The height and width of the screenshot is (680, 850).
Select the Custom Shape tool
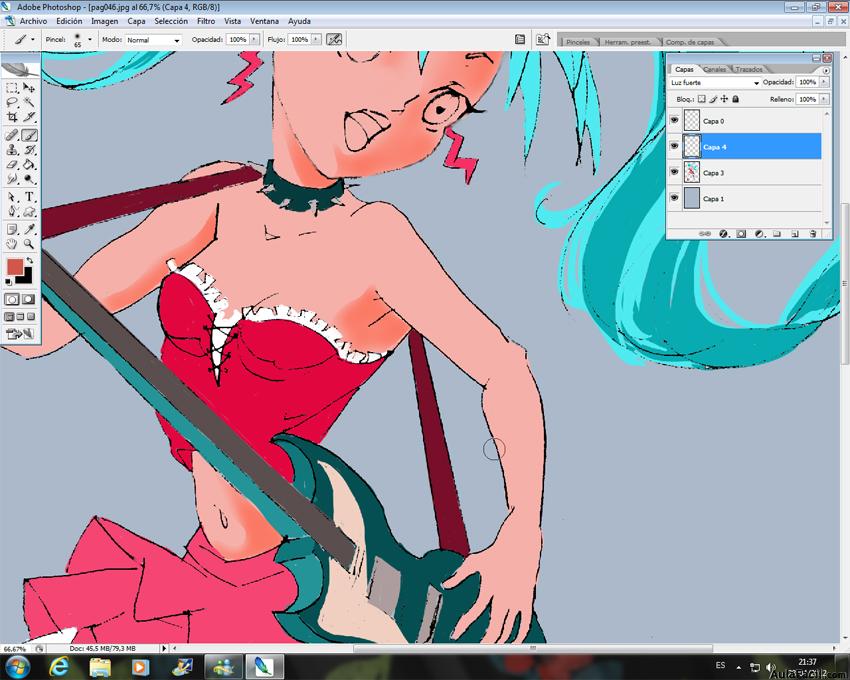[x=29, y=211]
